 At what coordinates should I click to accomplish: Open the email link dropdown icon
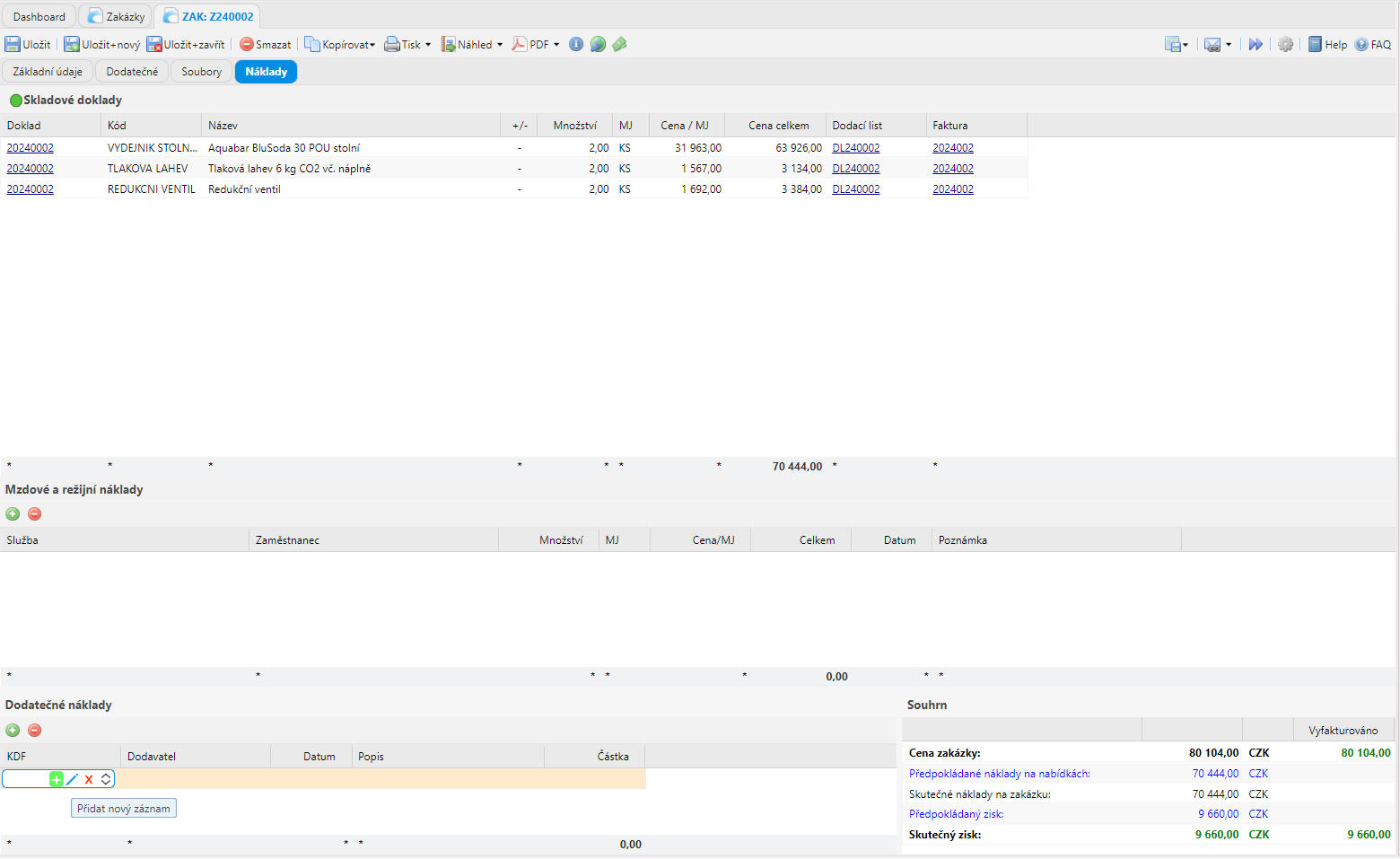[1217, 44]
